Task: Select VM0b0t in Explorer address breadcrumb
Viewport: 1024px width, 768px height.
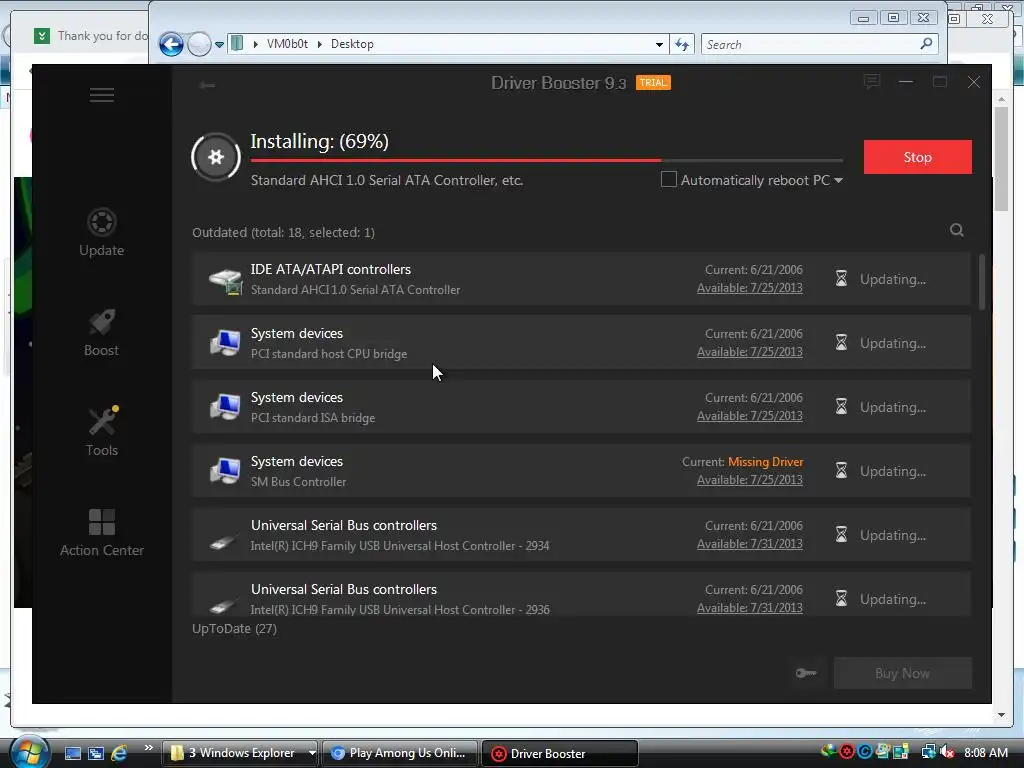Action: pos(287,44)
